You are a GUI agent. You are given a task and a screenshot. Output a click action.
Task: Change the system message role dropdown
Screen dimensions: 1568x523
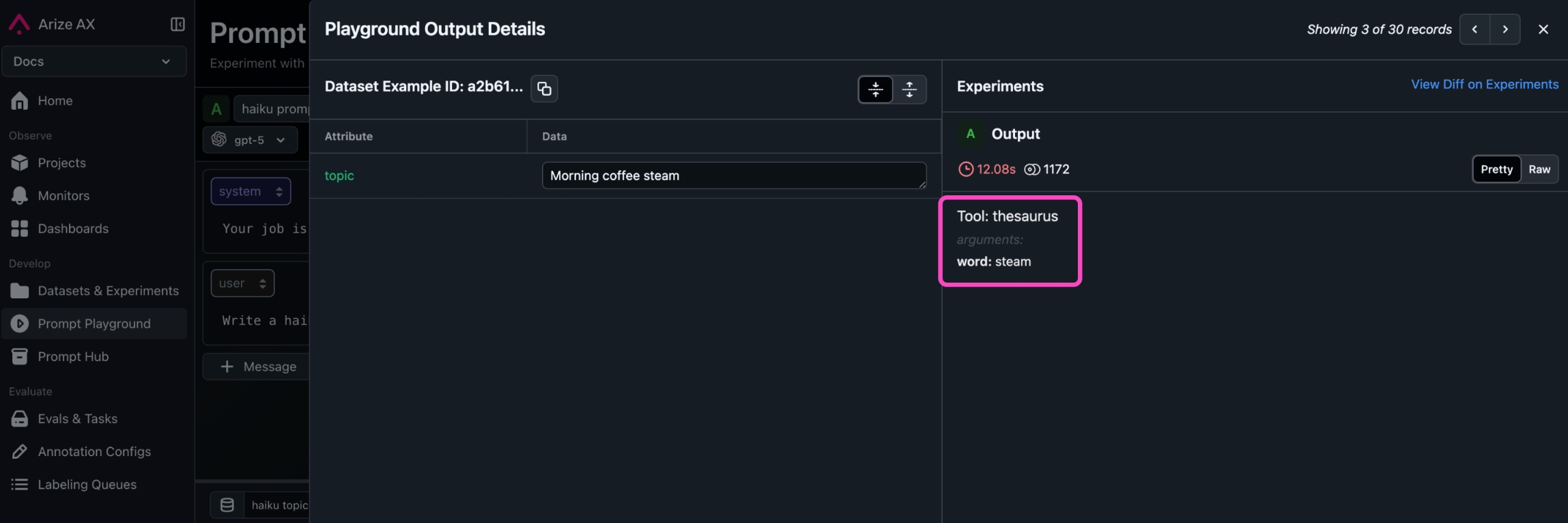[x=250, y=191]
